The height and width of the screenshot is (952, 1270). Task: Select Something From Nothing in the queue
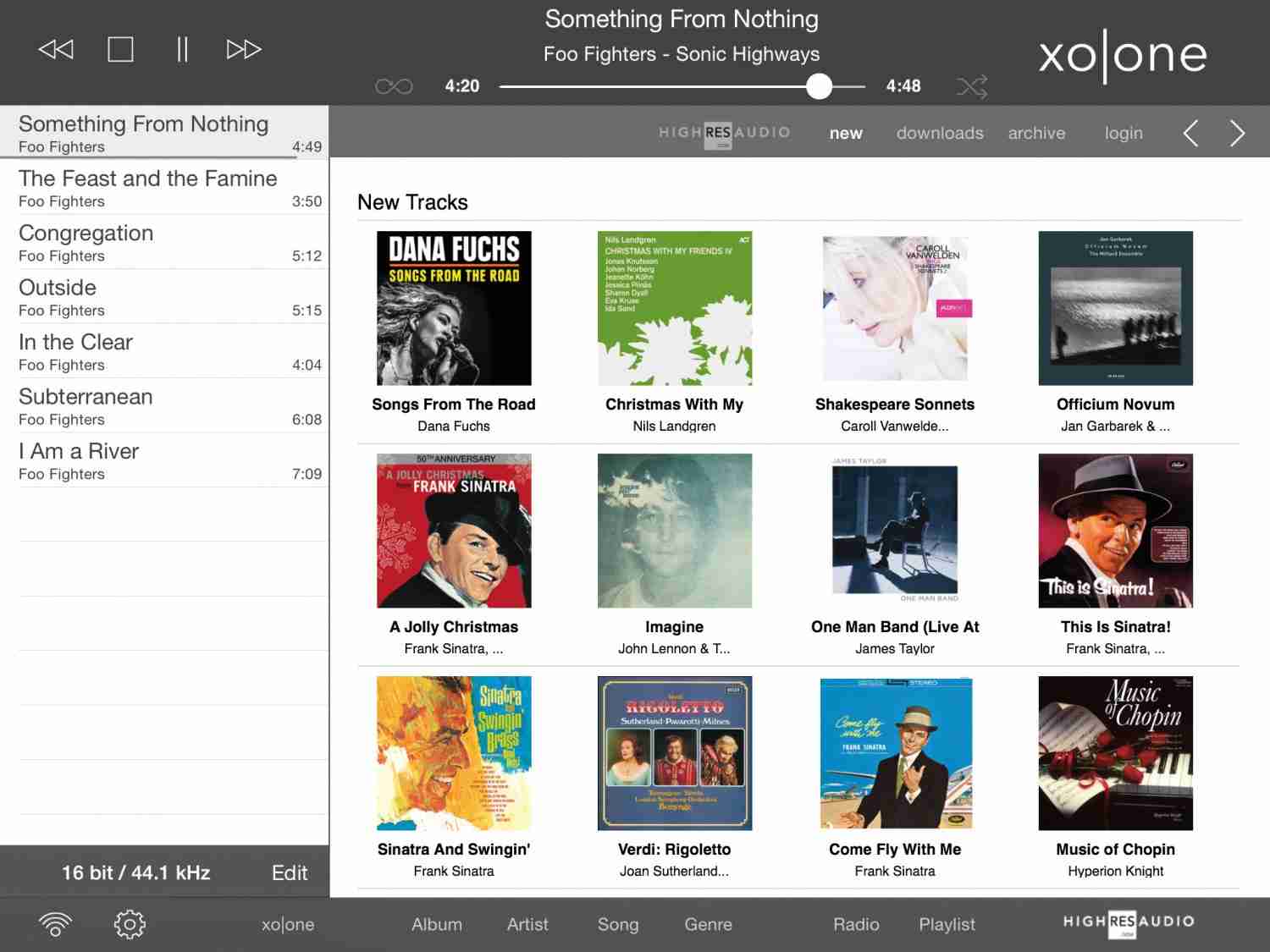coord(164,132)
